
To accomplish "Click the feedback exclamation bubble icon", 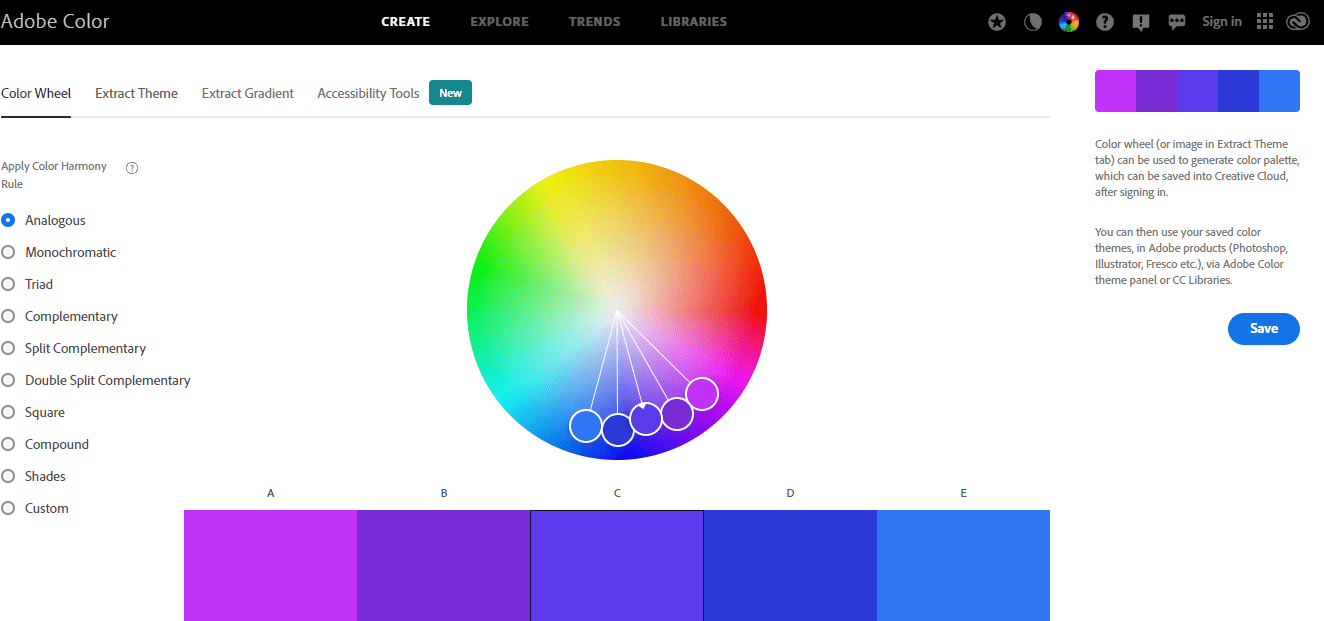I will click(x=1141, y=22).
